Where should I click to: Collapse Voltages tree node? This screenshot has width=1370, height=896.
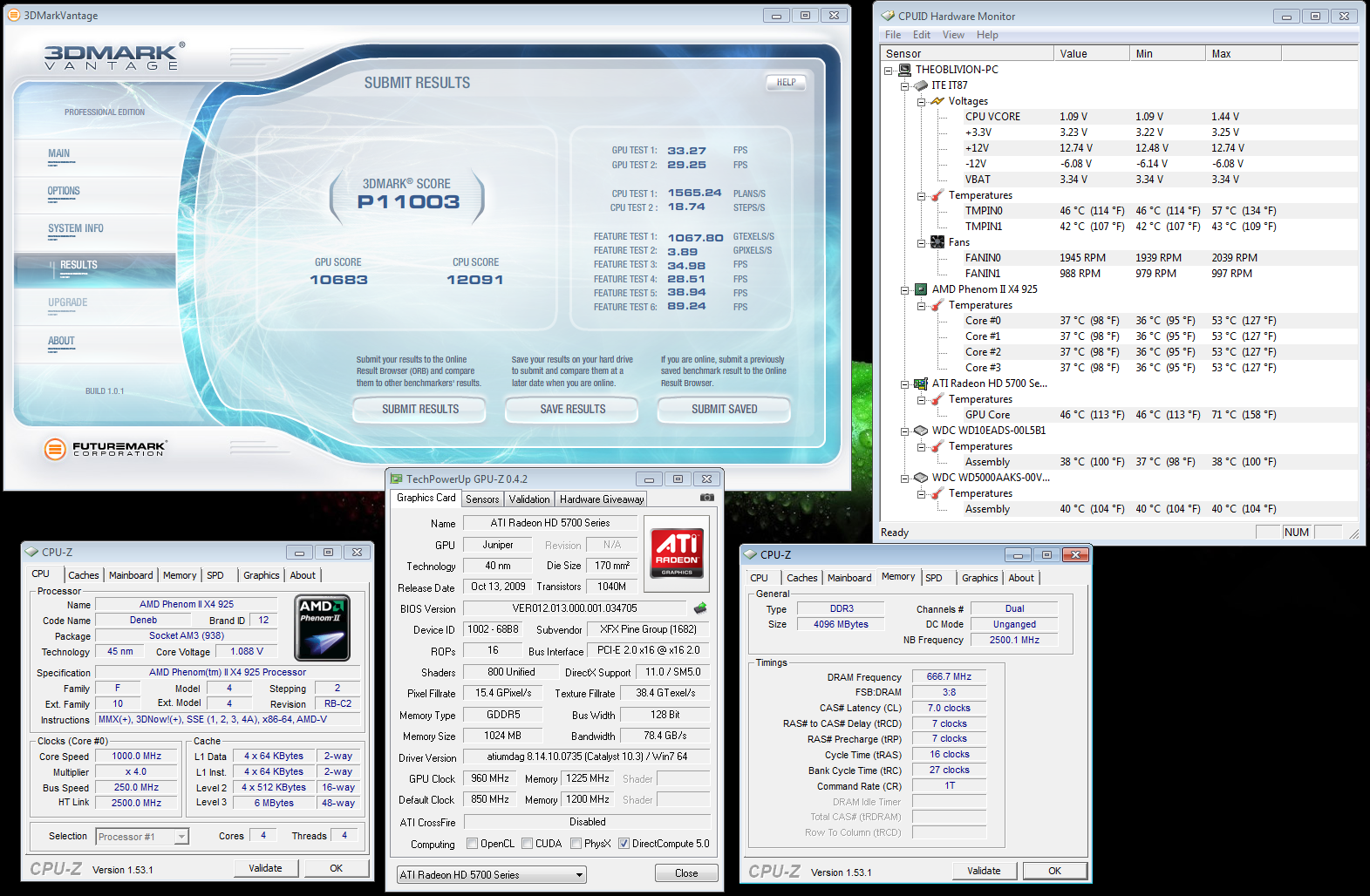tap(921, 102)
